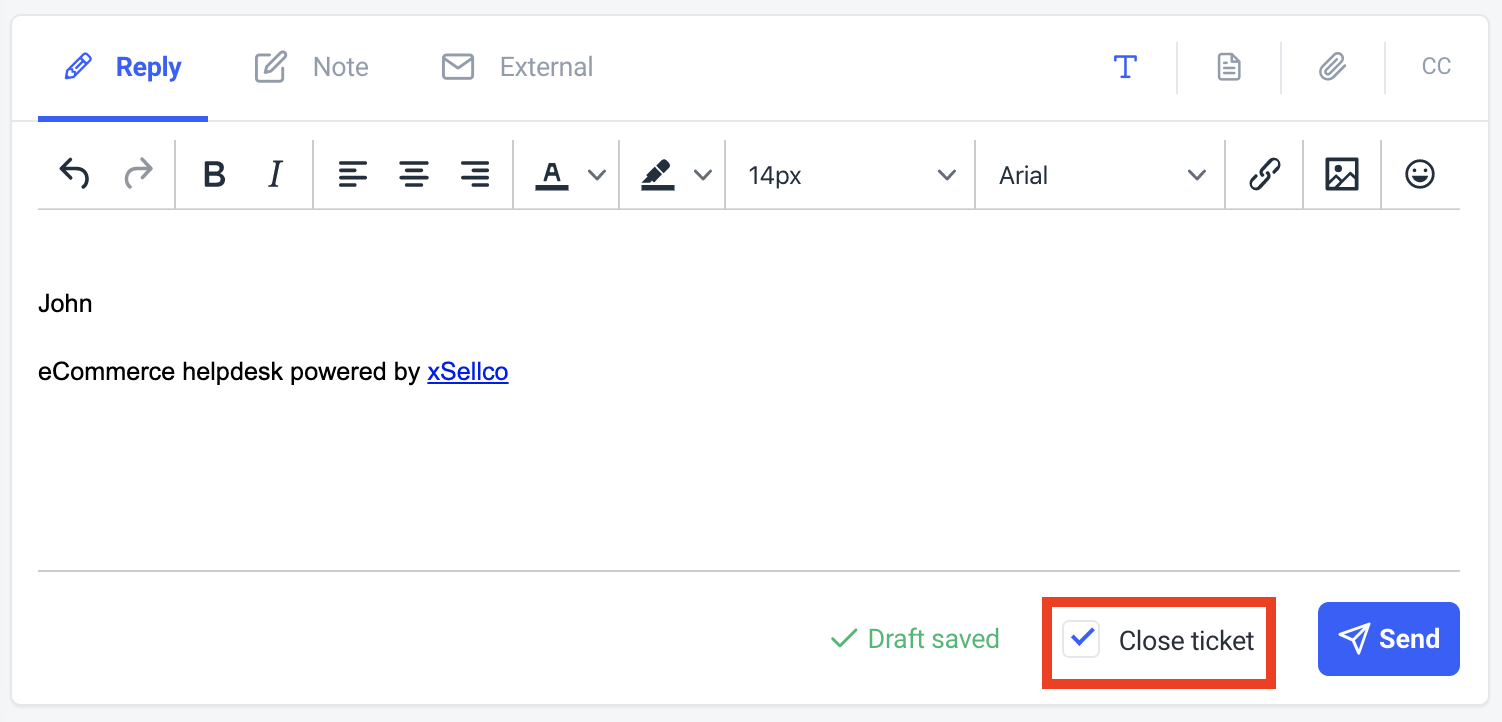Attach a file with paperclip icon
This screenshot has width=1502, height=722.
[x=1332, y=67]
